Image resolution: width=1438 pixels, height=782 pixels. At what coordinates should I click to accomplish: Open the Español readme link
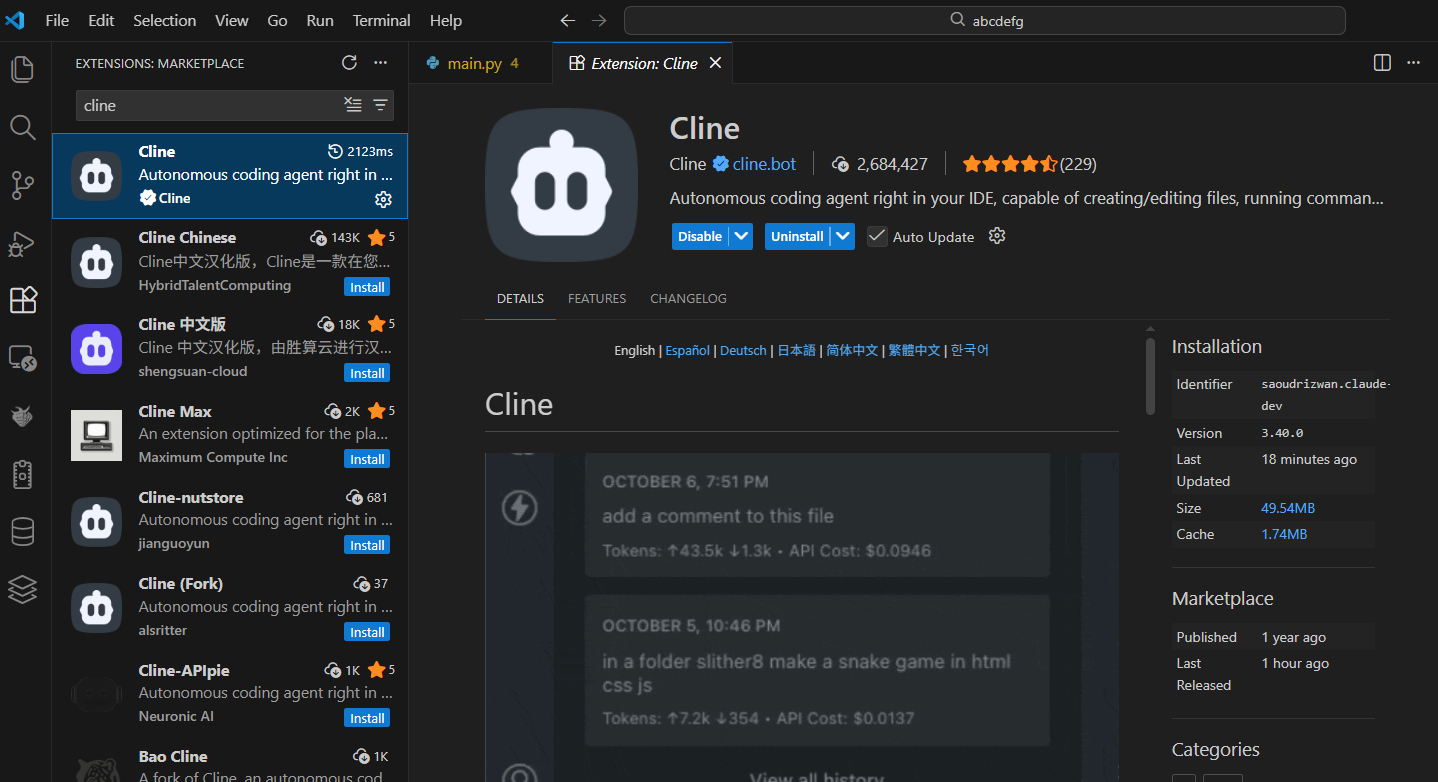tap(688, 350)
